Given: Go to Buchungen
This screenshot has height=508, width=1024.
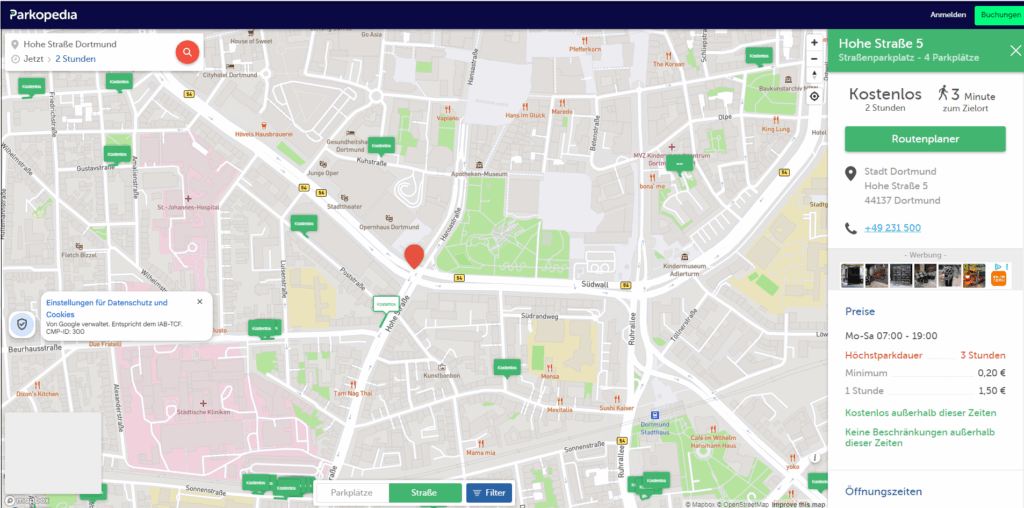Looking at the screenshot, I should pos(999,15).
